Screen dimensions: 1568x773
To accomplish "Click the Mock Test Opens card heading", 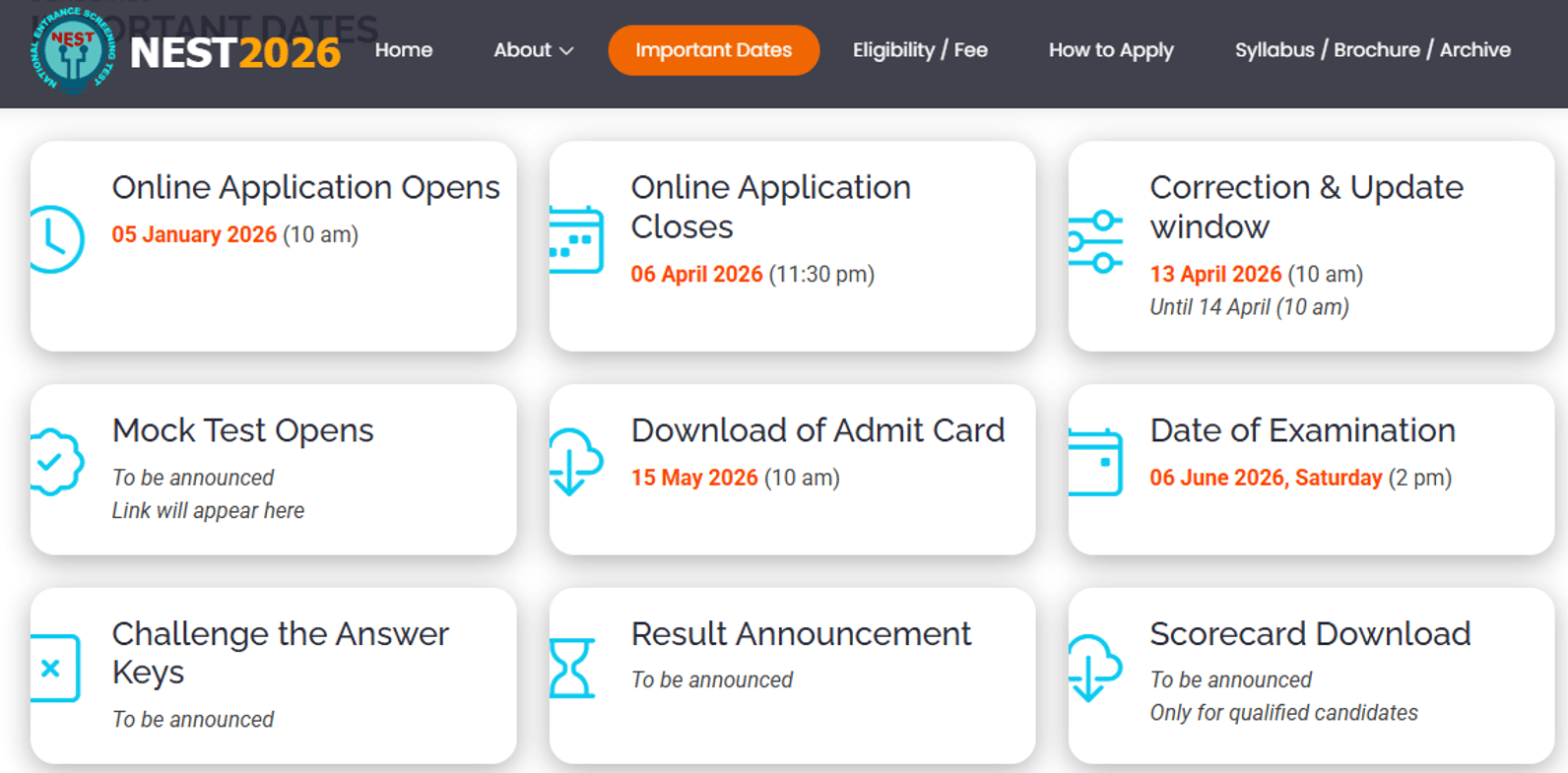I will (x=242, y=430).
